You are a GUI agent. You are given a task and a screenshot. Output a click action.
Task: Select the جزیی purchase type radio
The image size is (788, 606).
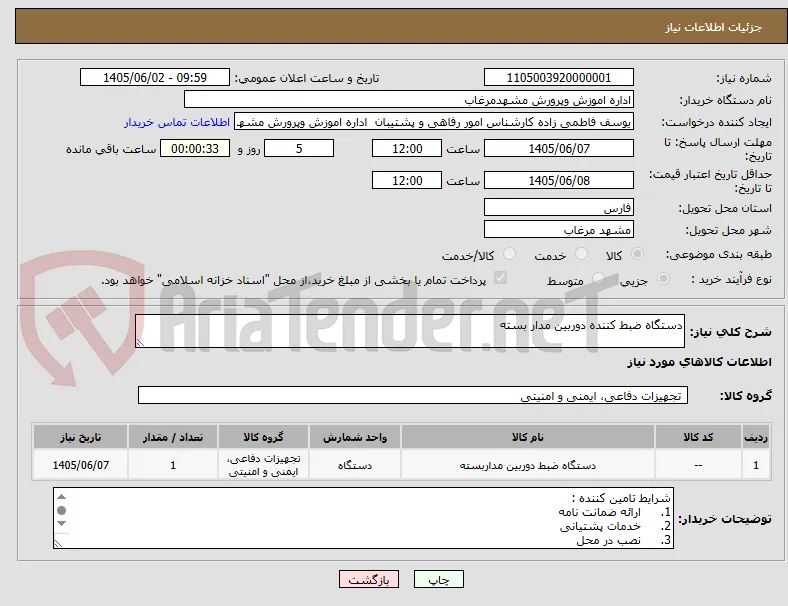click(x=663, y=278)
